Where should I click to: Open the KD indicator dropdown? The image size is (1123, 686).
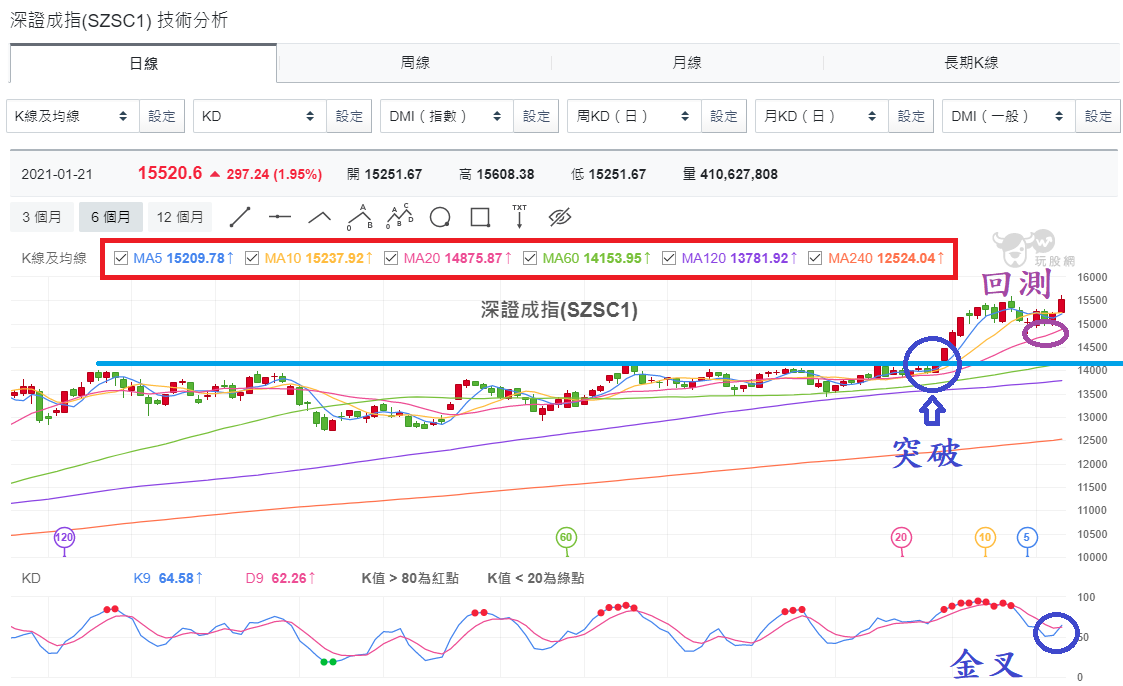(259, 116)
